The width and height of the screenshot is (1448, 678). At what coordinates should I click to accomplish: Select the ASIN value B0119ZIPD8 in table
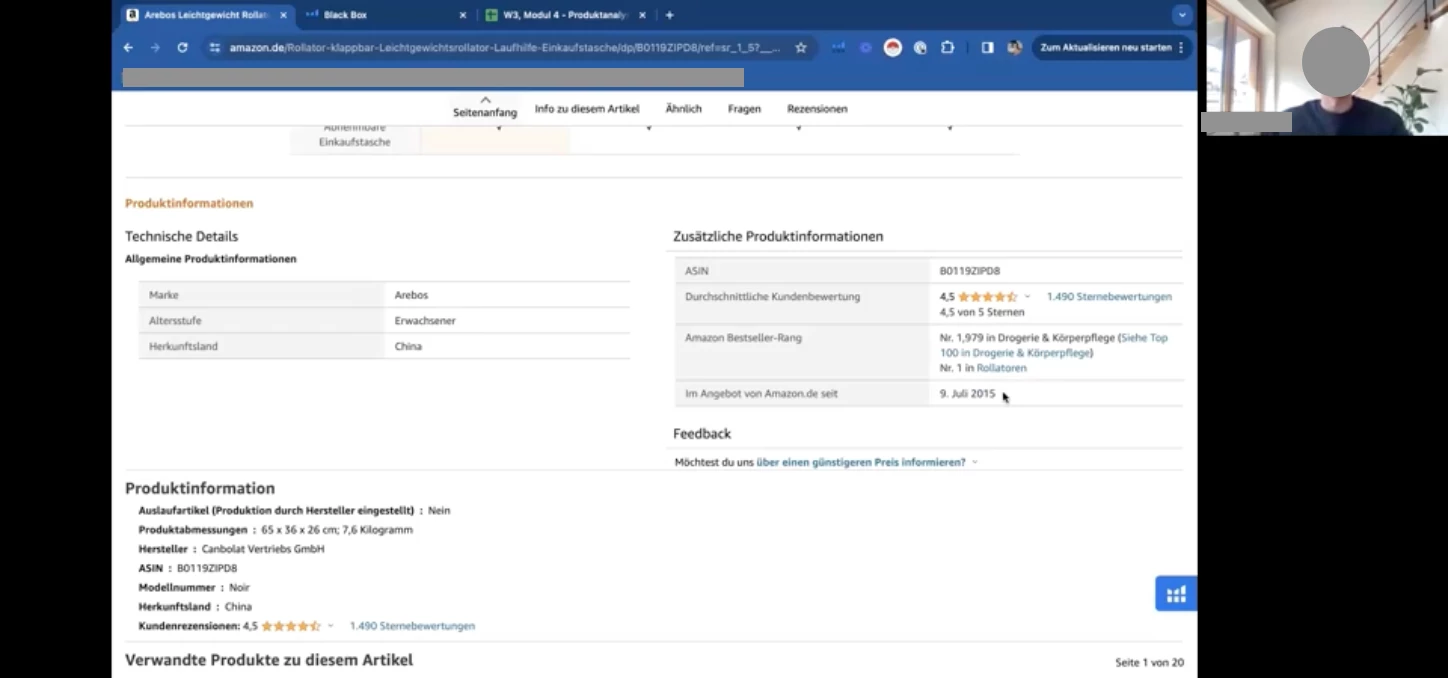[970, 271]
